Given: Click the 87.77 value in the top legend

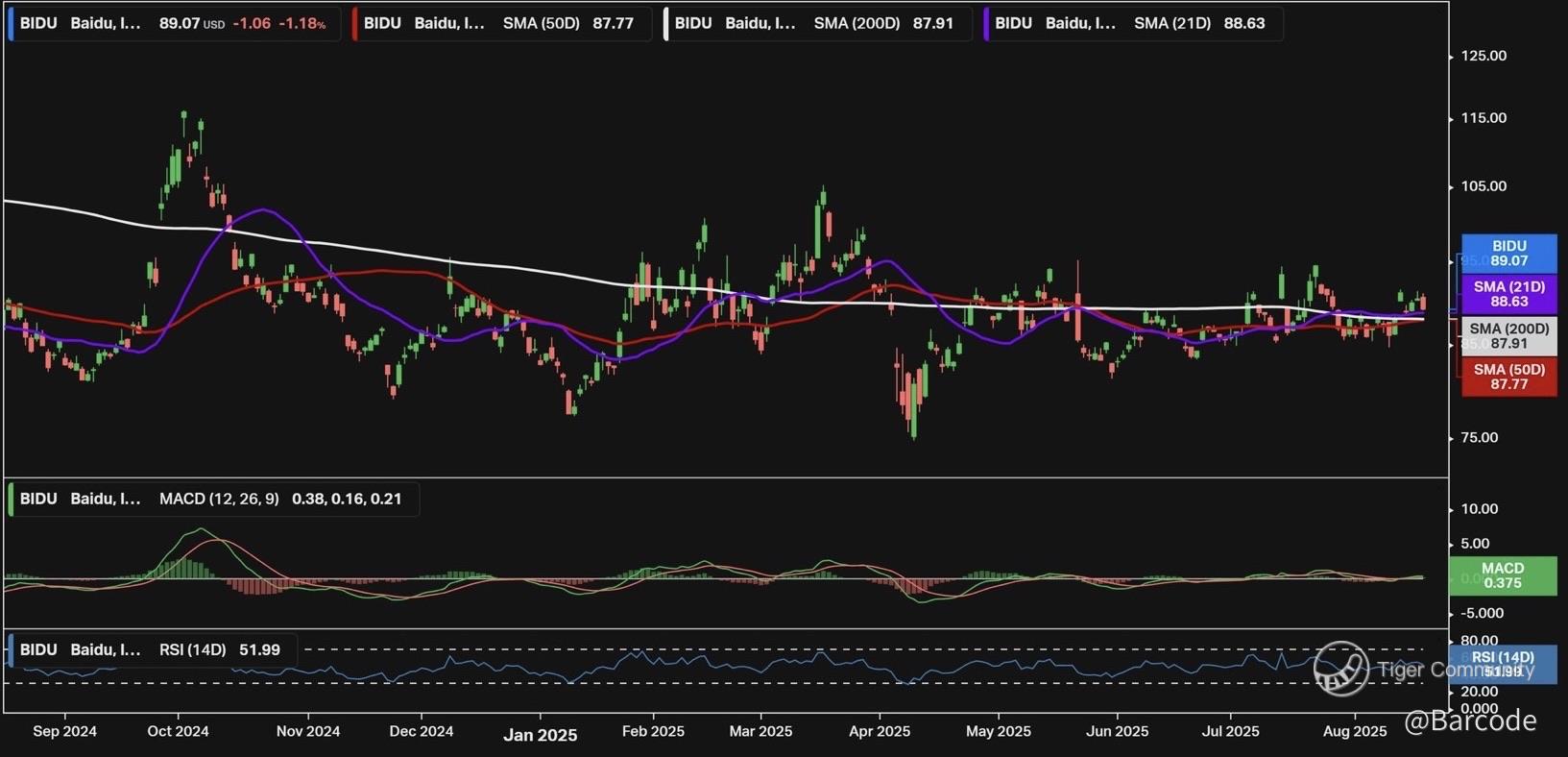Looking at the screenshot, I should click(614, 23).
